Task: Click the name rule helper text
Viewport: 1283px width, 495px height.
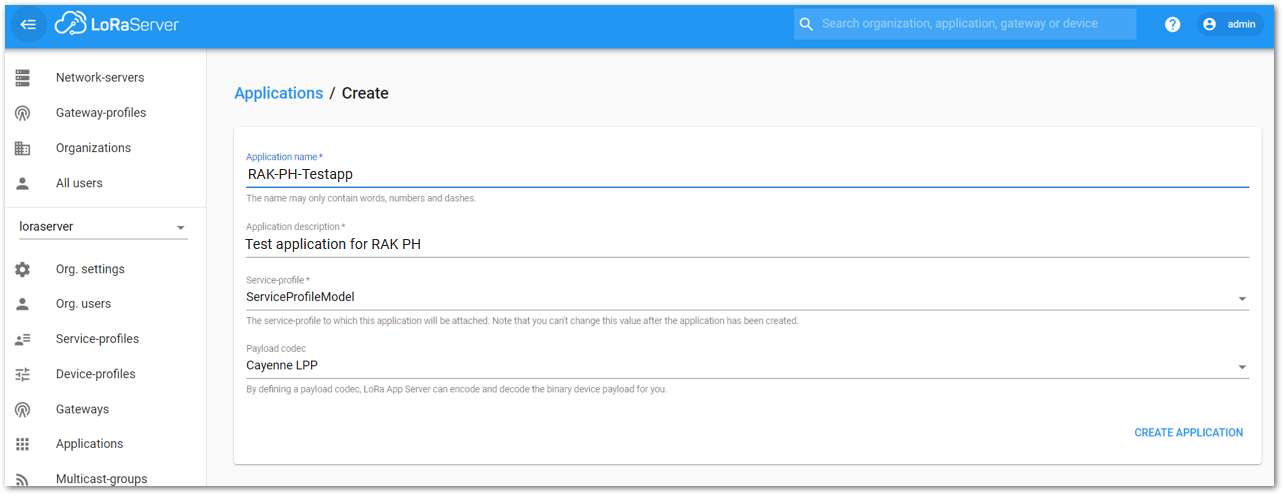Action: coord(361,198)
